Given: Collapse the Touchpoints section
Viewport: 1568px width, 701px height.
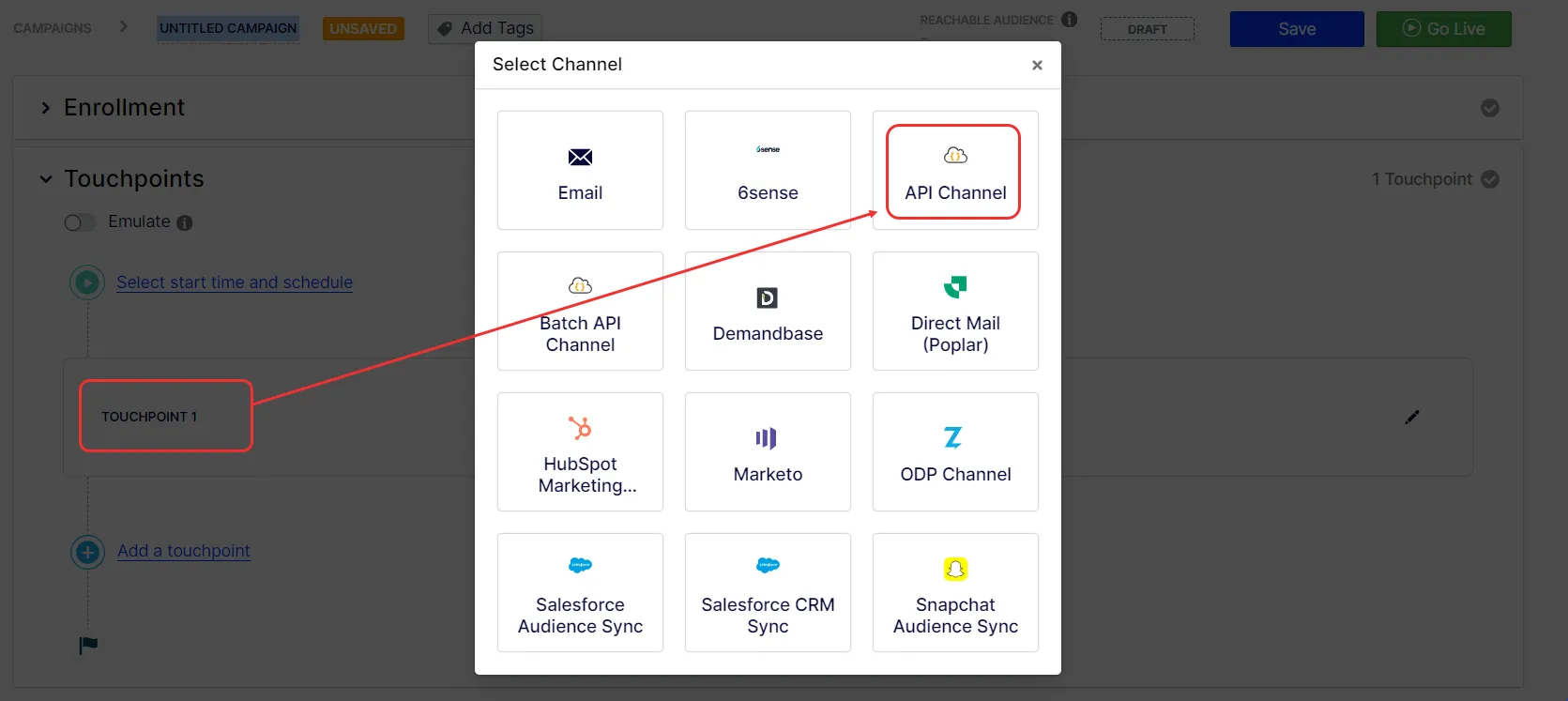Looking at the screenshot, I should tap(45, 179).
